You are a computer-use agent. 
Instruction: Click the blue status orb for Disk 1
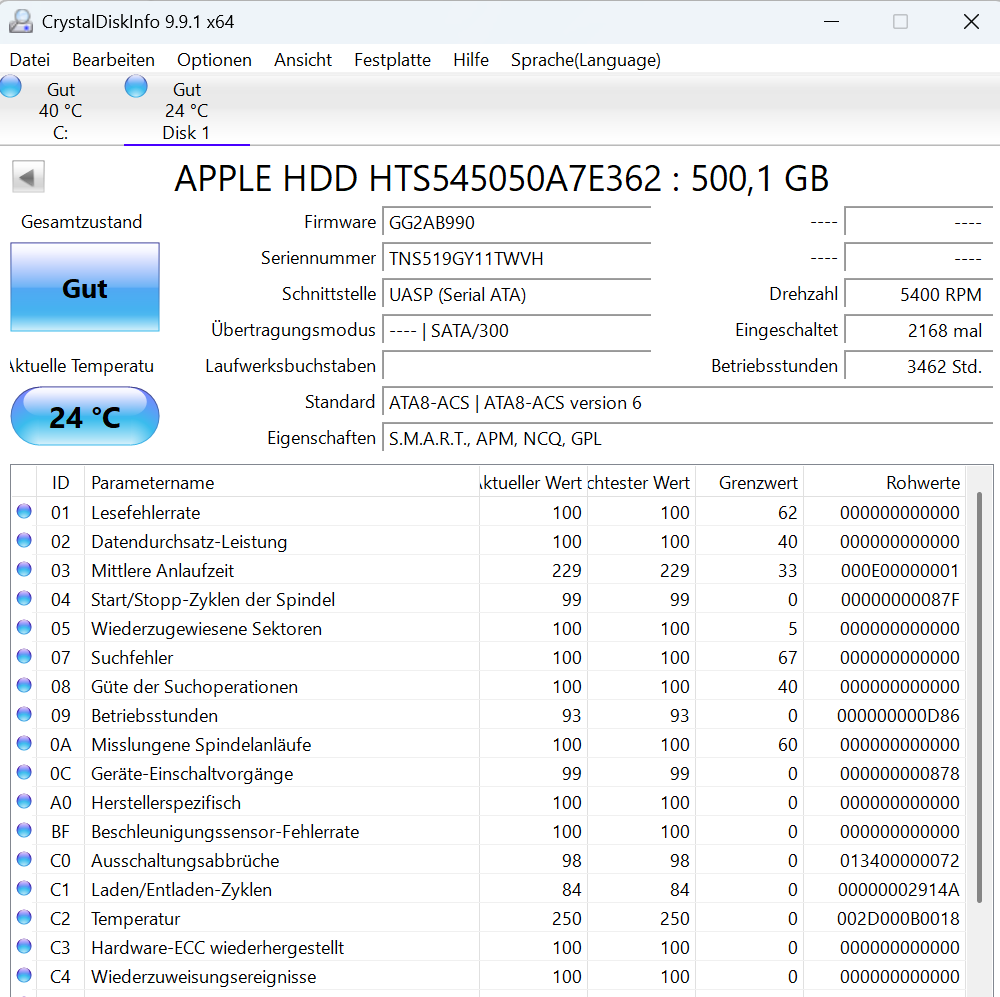point(136,86)
